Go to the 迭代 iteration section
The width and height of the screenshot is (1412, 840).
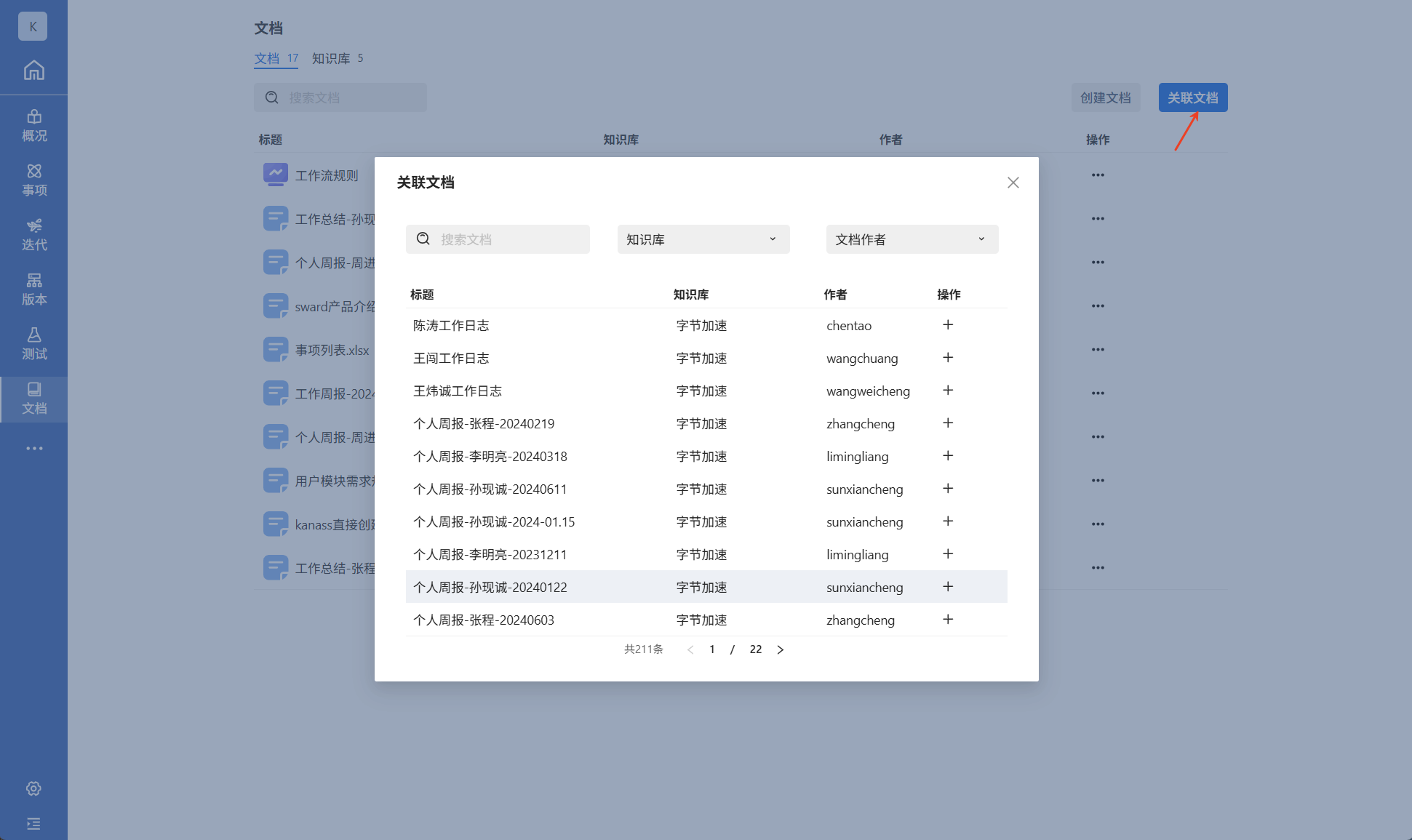[x=33, y=234]
